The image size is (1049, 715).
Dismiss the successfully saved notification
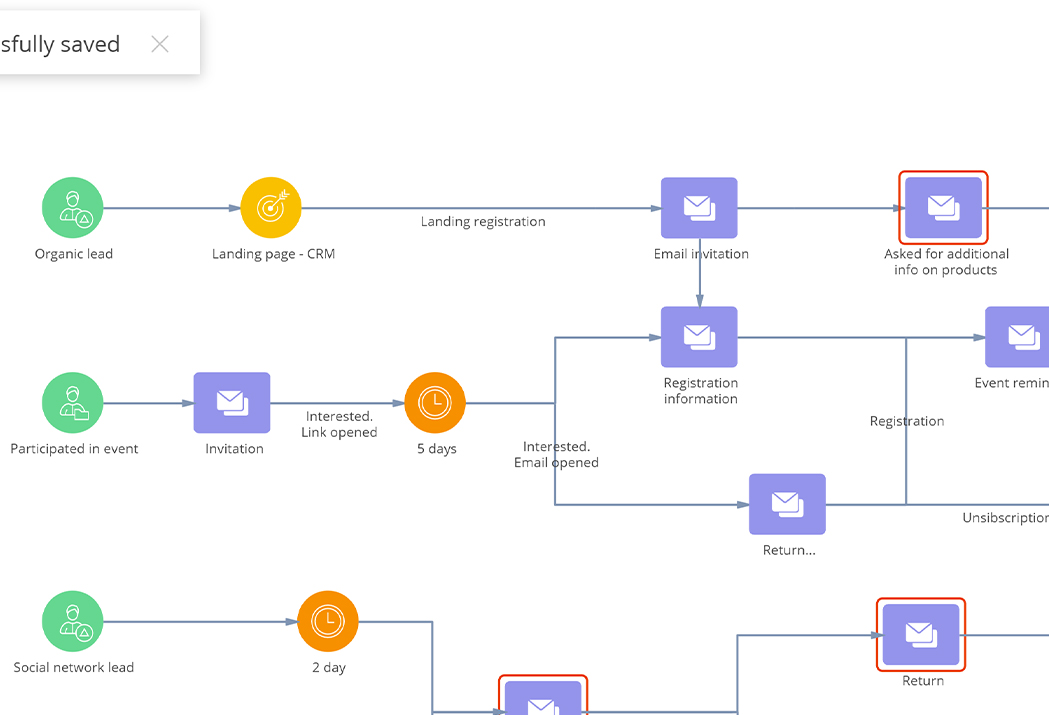pyautogui.click(x=160, y=44)
